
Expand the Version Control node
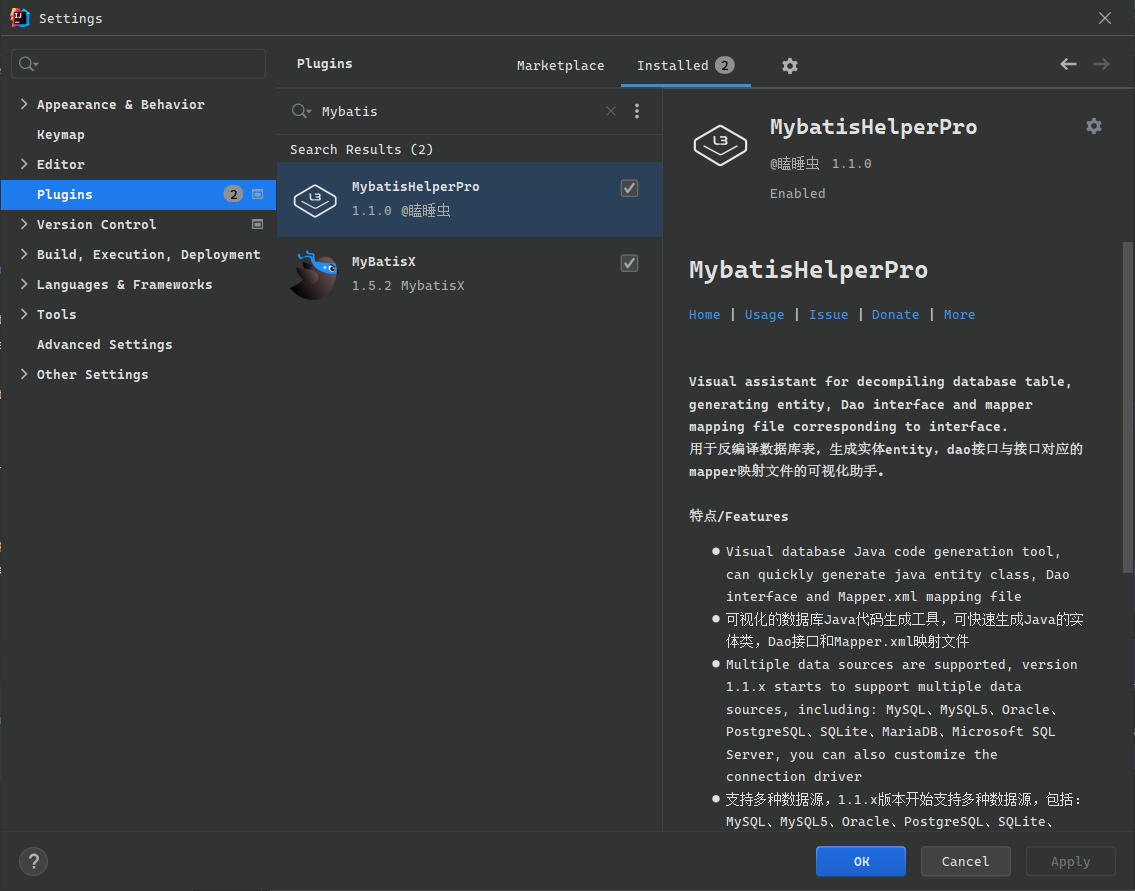point(24,224)
